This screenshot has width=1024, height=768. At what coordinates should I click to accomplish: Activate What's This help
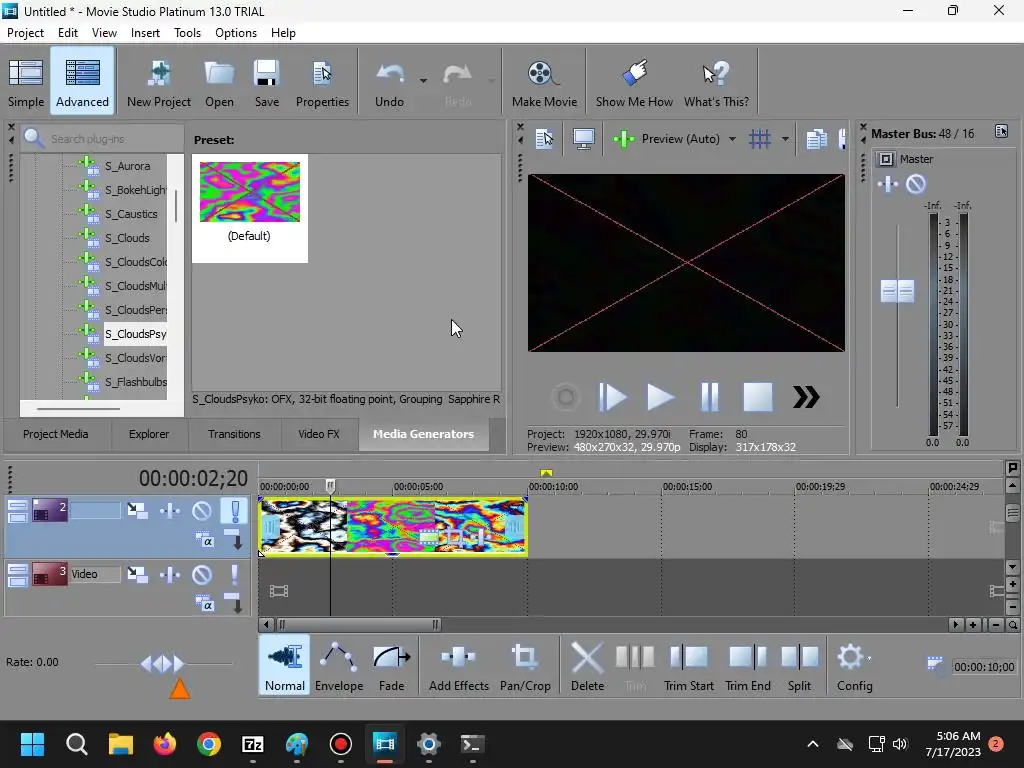click(716, 82)
